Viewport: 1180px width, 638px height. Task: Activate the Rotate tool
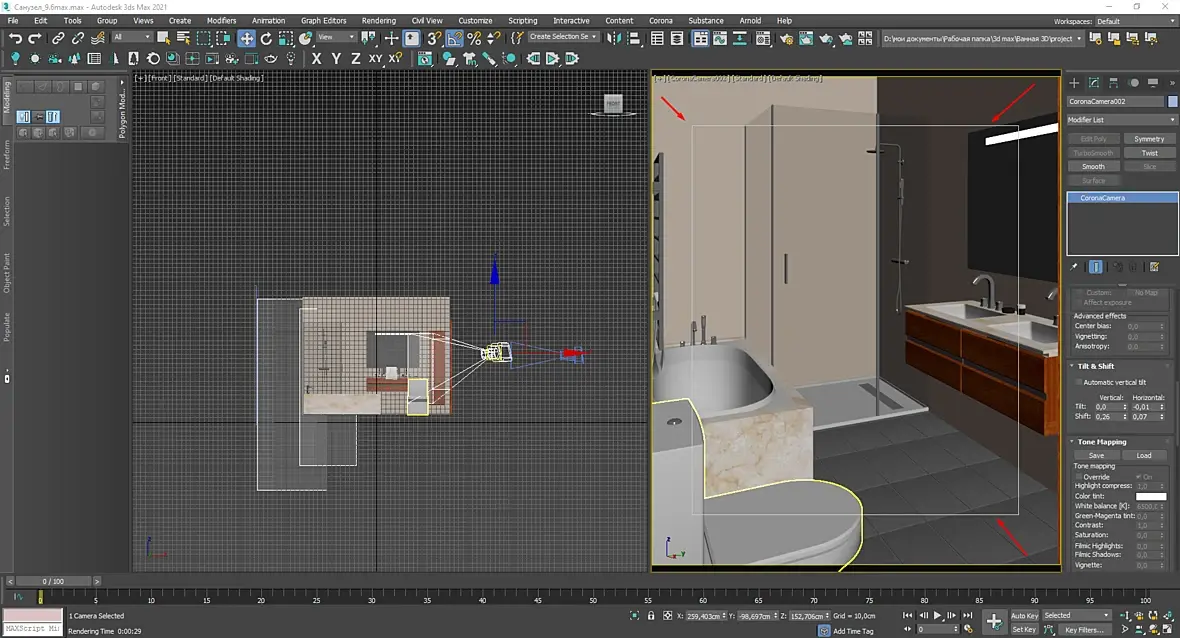(266, 38)
